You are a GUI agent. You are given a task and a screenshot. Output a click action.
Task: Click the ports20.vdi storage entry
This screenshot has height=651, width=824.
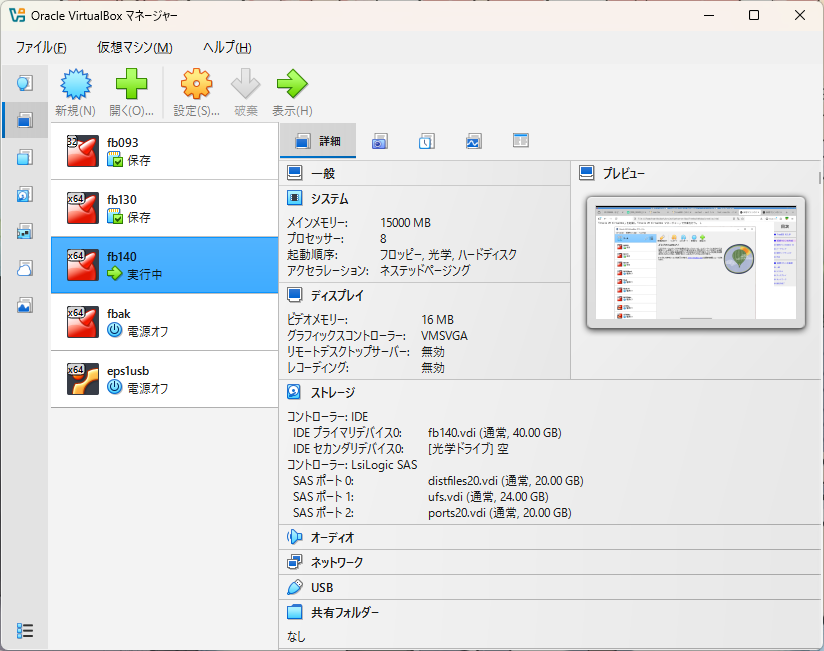500,513
